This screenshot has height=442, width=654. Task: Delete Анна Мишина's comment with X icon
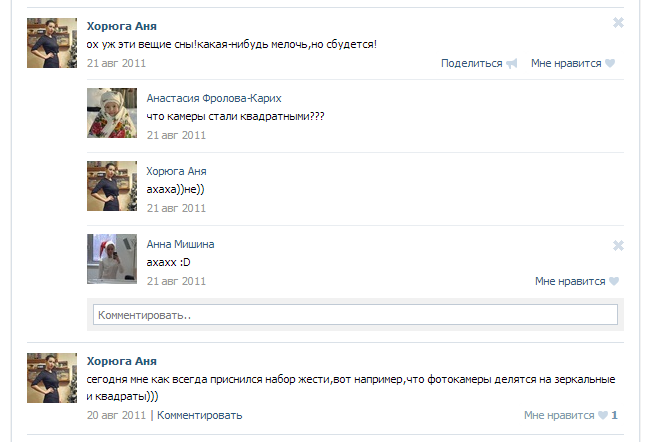pyautogui.click(x=618, y=245)
